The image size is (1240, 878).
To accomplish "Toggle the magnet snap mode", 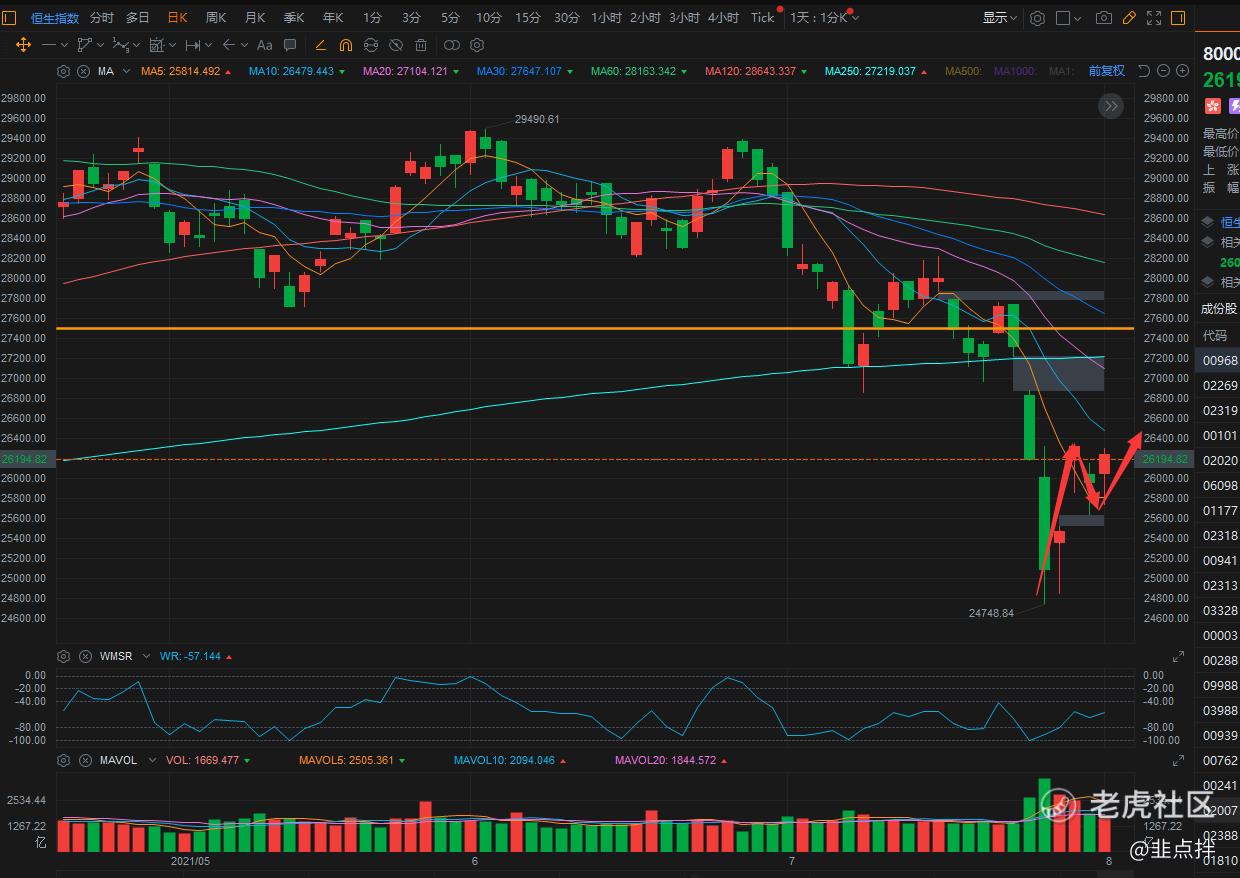I will point(346,45).
